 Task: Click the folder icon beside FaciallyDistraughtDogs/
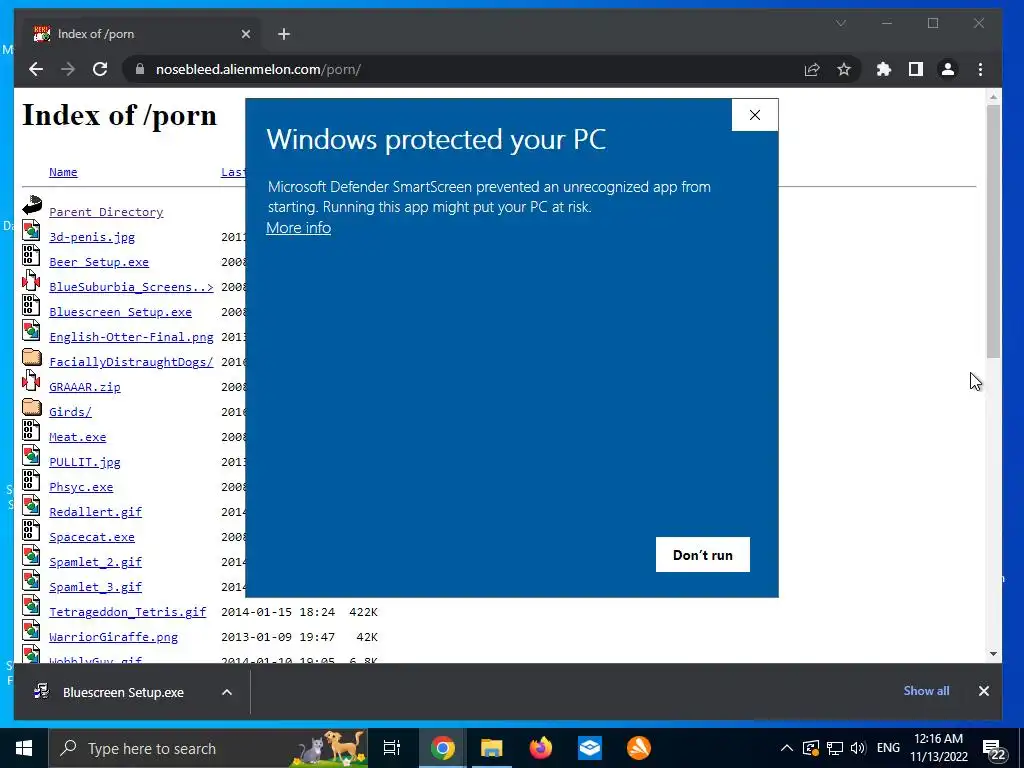[31, 357]
